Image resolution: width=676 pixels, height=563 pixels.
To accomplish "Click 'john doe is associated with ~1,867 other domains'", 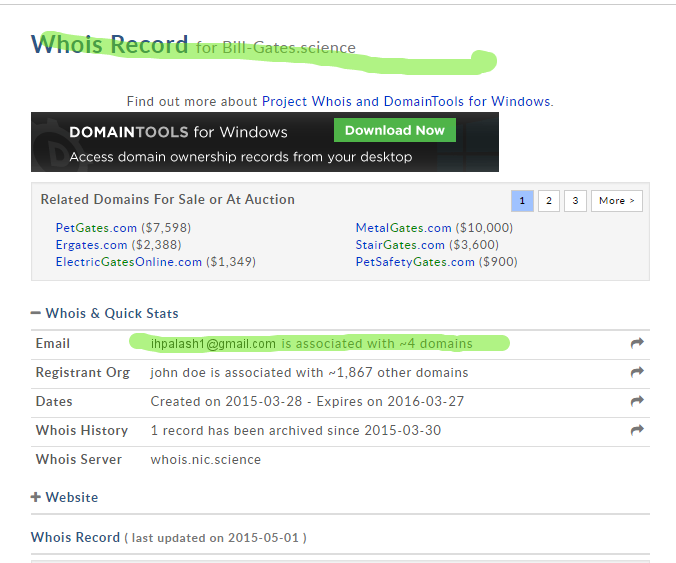I will 309,372.
